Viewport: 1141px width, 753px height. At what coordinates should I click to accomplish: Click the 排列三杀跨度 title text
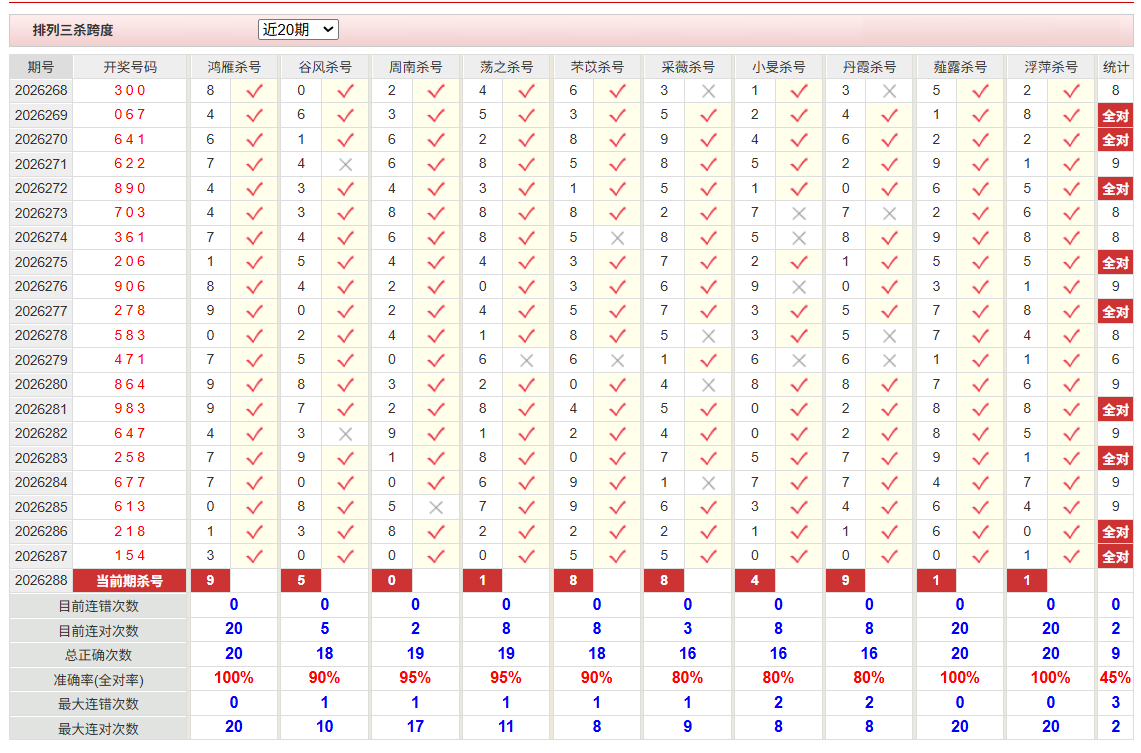pyautogui.click(x=73, y=31)
